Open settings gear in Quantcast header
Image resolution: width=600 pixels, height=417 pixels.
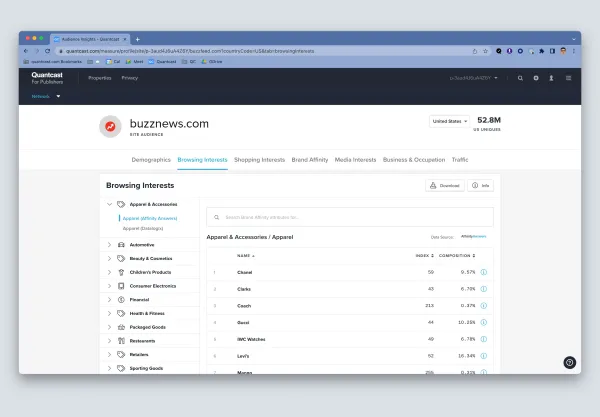point(536,78)
